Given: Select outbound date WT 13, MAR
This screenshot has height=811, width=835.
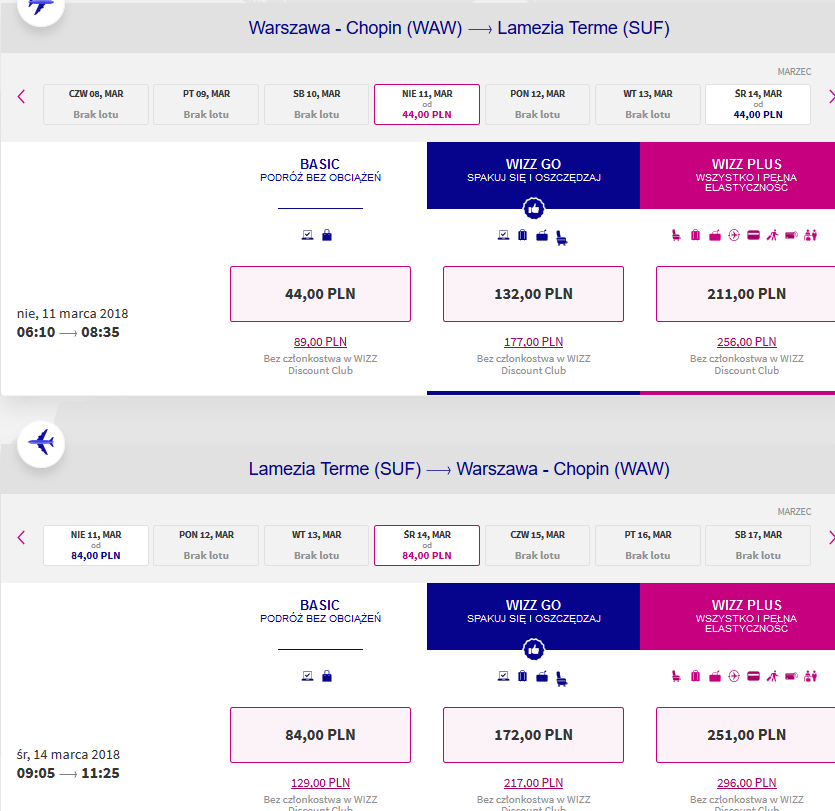Looking at the screenshot, I should 648,104.
